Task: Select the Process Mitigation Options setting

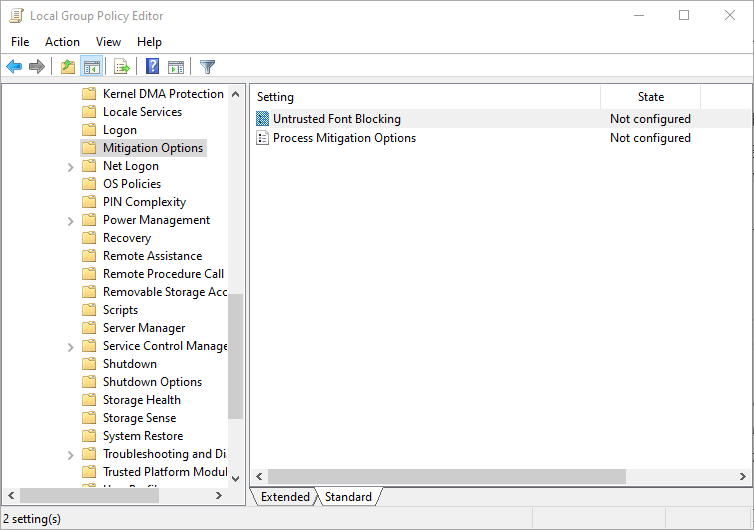Action: pyautogui.click(x=344, y=138)
